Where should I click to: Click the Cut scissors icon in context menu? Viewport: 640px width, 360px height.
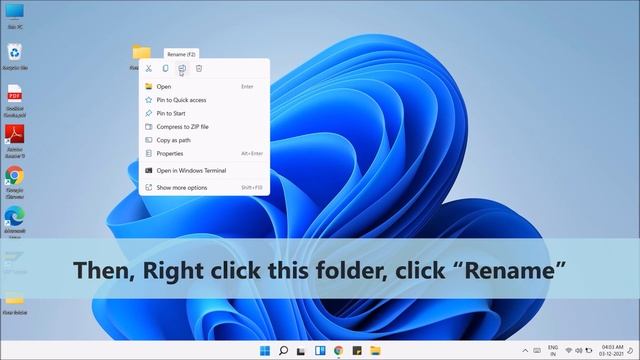(149, 69)
